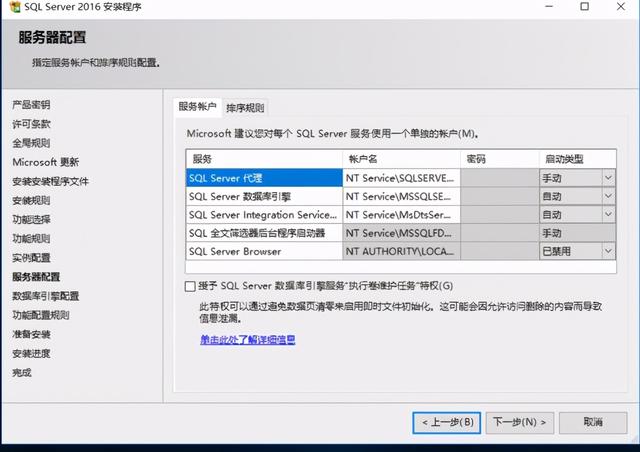Enable 执行卷维护任务 privilege checkbox
This screenshot has height=452, width=640.
tap(190, 286)
